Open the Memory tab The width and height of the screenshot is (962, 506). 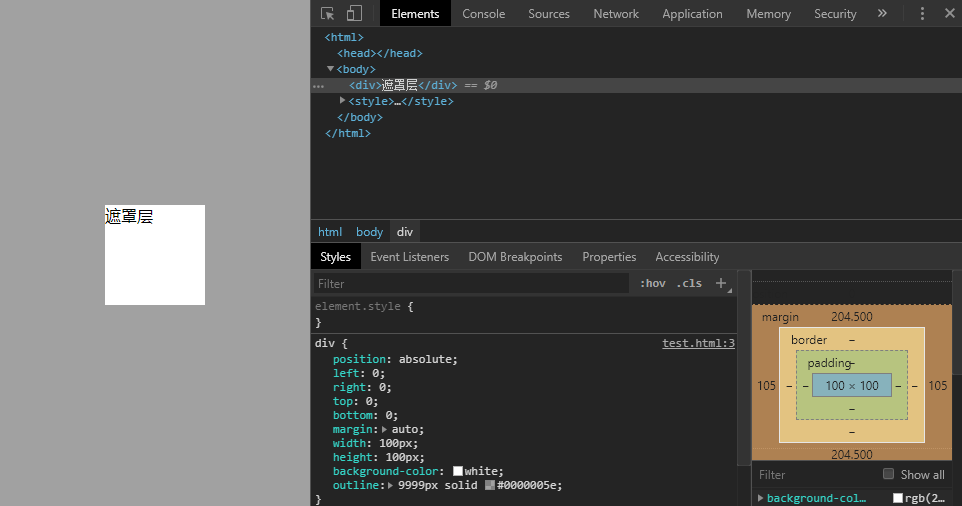point(768,13)
